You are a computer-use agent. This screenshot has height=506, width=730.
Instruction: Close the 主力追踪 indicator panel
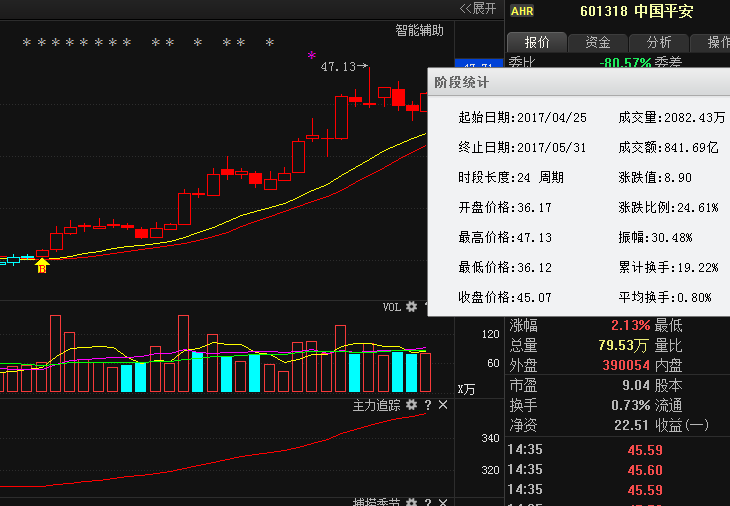pos(443,405)
